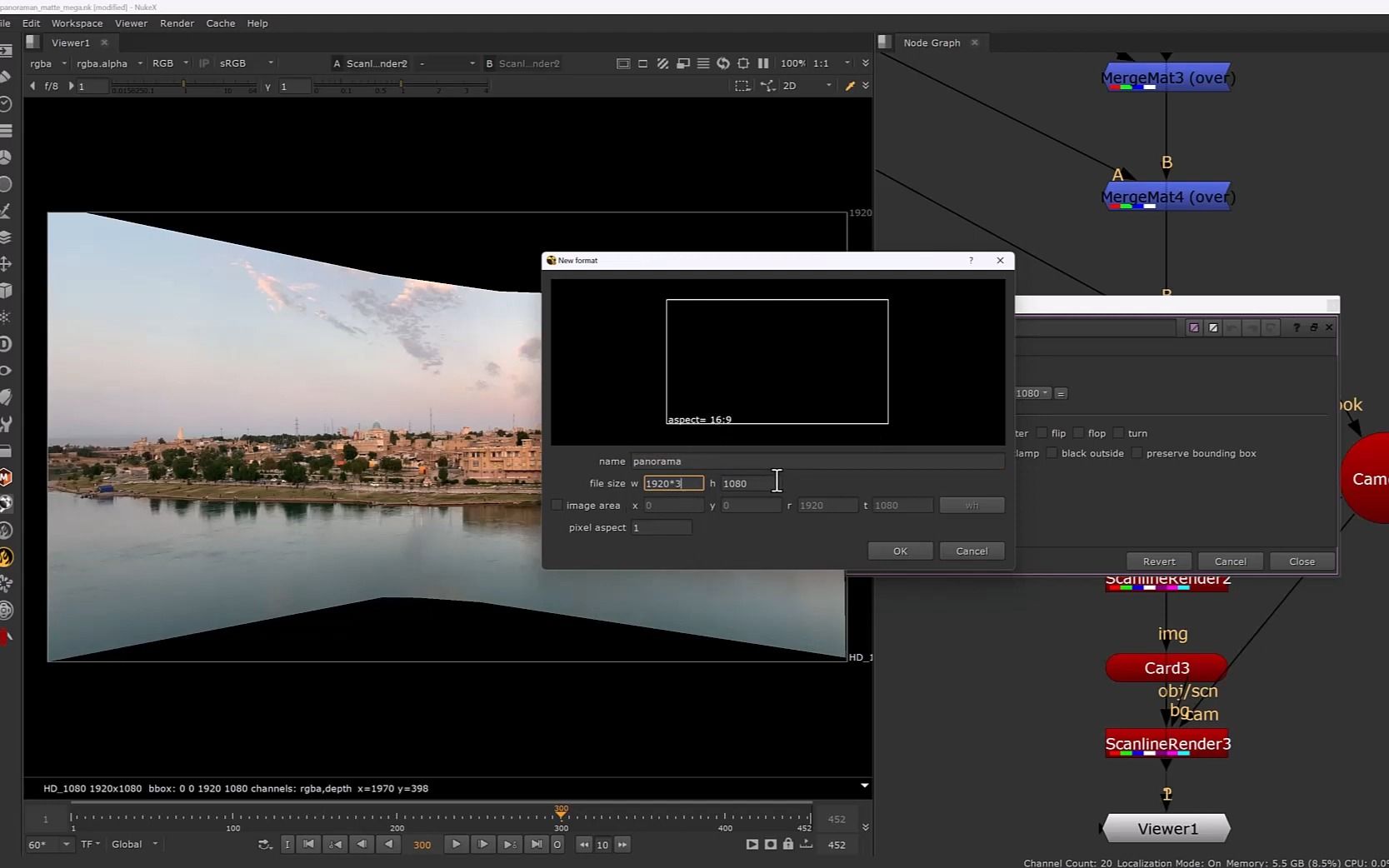Viewport: 1389px width, 868px height.
Task: Open the Workspace menu
Action: 77,23
